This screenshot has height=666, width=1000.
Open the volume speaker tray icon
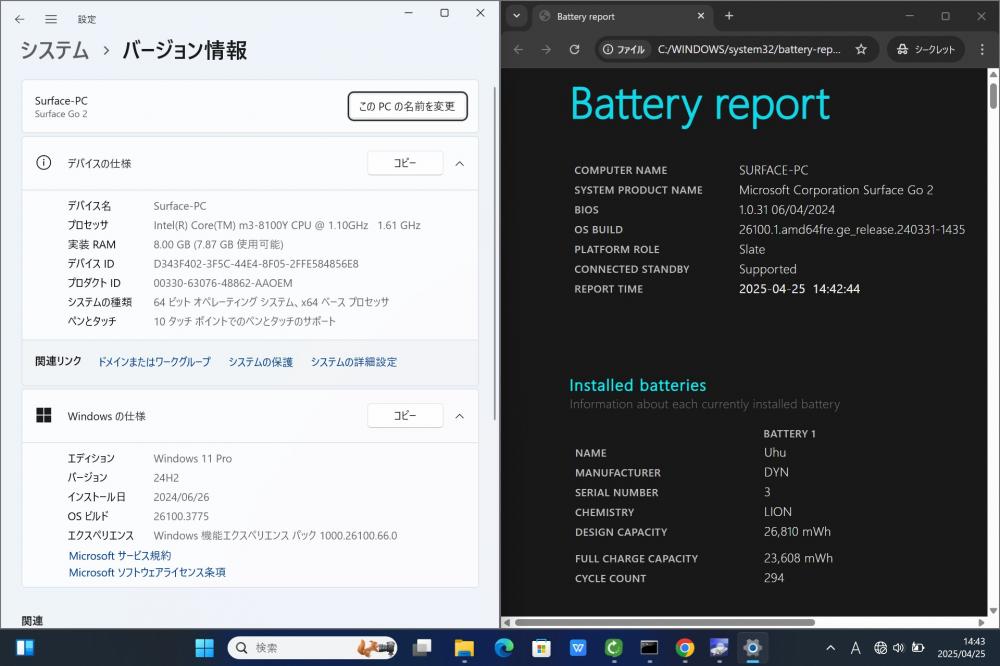click(x=899, y=648)
